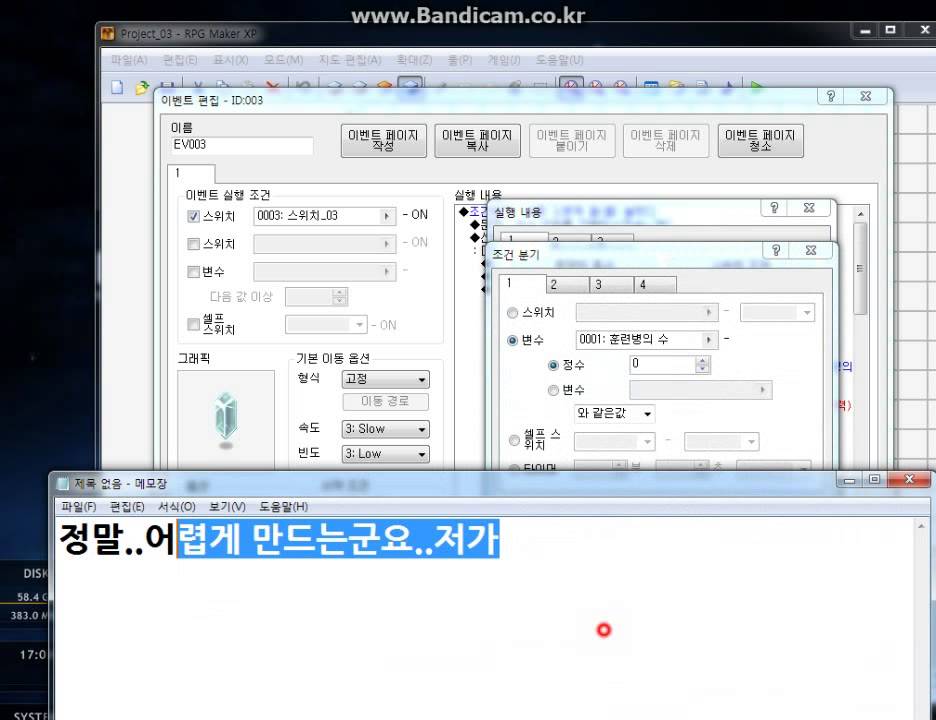Viewport: 936px width, 720px height.
Task: Open Notepad 서식(O) menu
Action: click(x=177, y=506)
